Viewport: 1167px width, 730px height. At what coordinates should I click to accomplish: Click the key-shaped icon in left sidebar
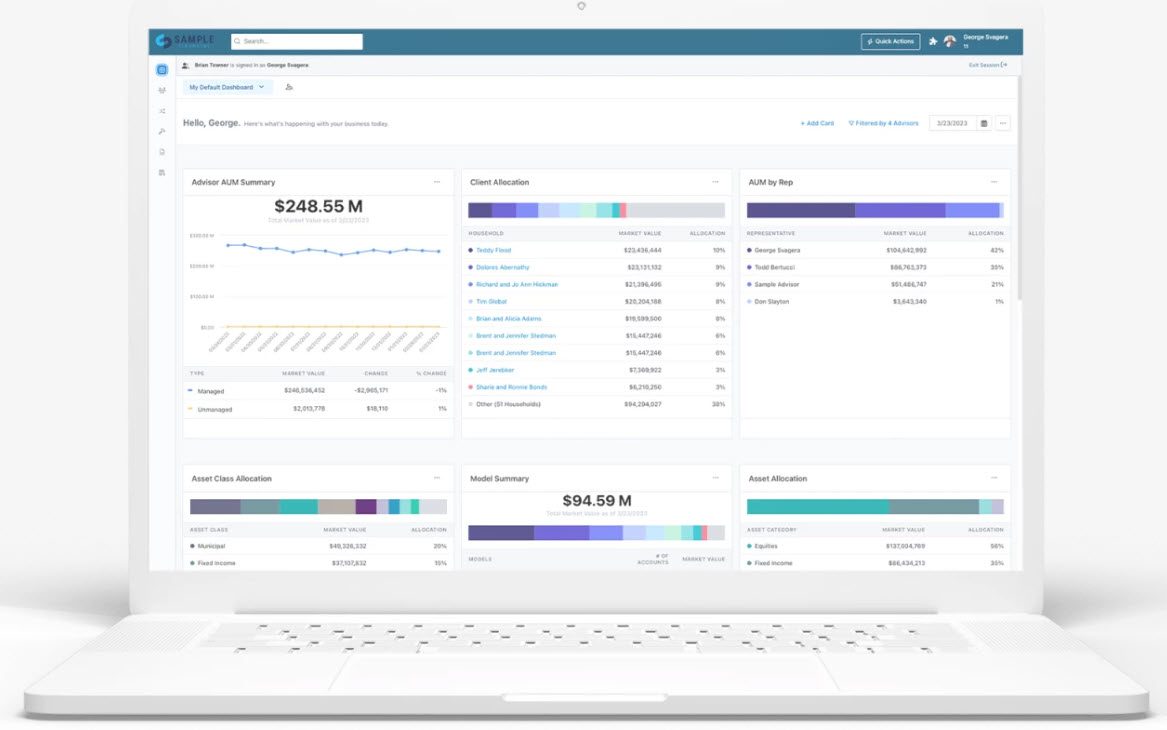pos(162,132)
